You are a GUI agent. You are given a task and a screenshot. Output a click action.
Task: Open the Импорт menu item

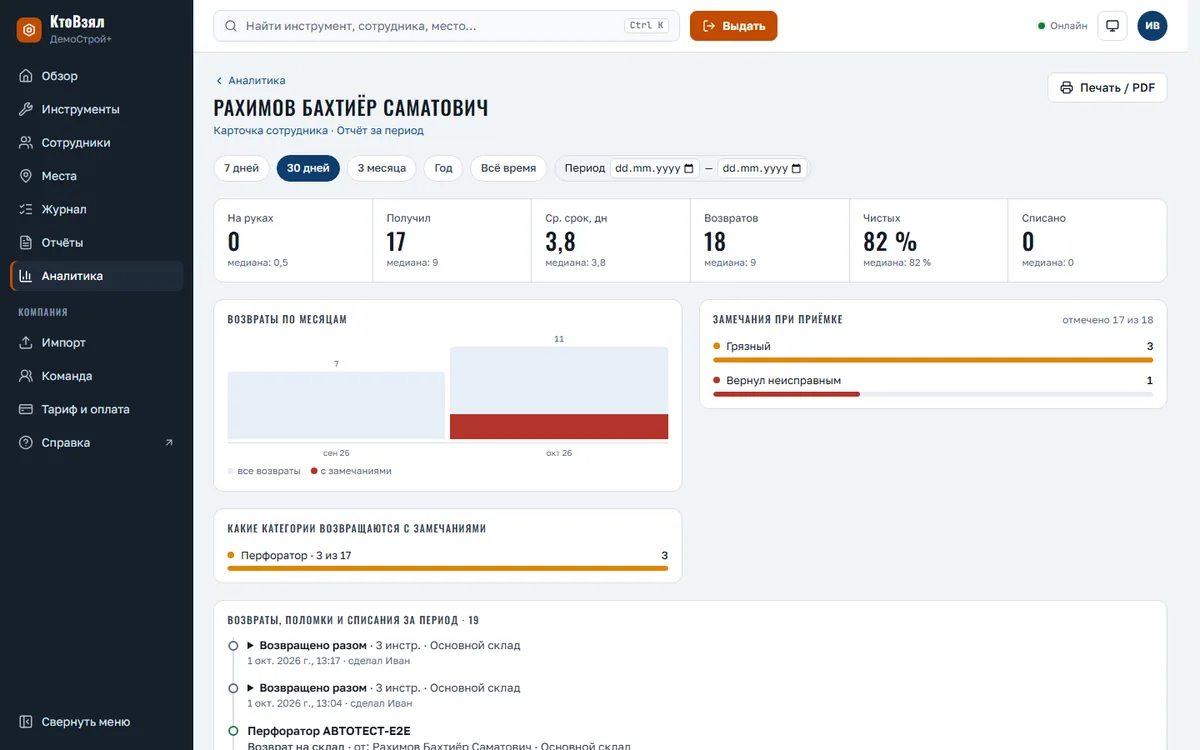[x=97, y=343]
